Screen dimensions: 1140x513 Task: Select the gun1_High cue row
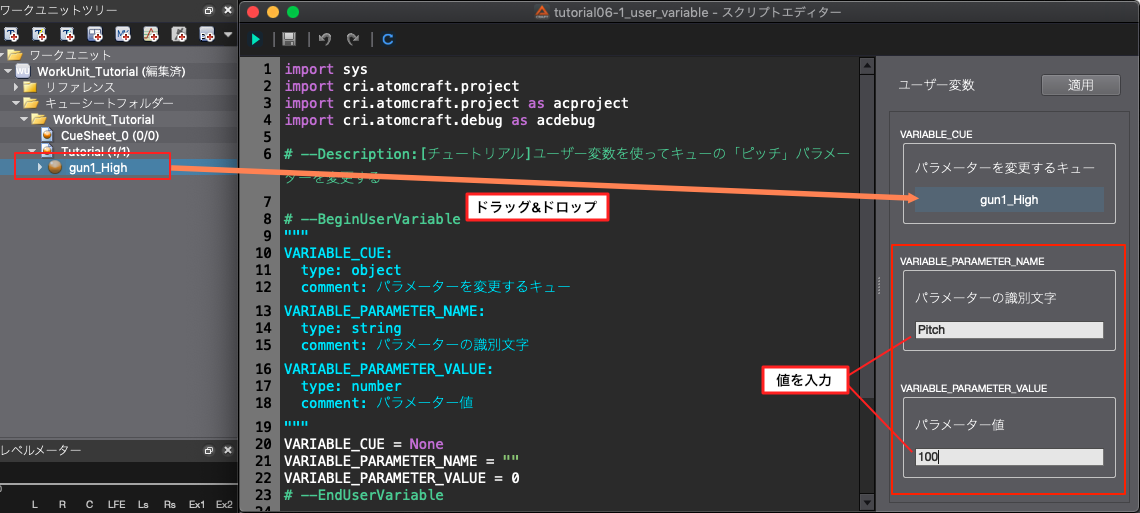click(119, 167)
